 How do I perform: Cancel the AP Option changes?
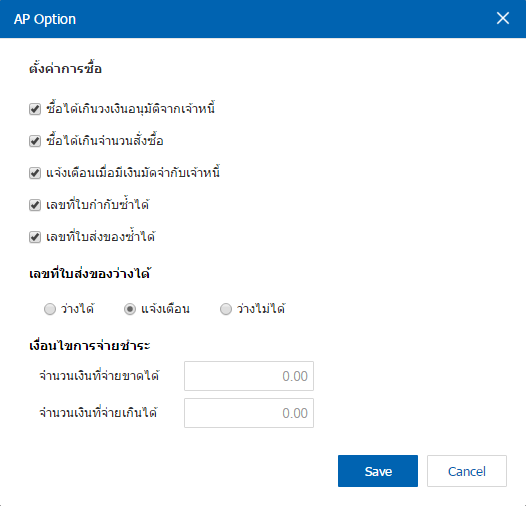click(x=467, y=471)
